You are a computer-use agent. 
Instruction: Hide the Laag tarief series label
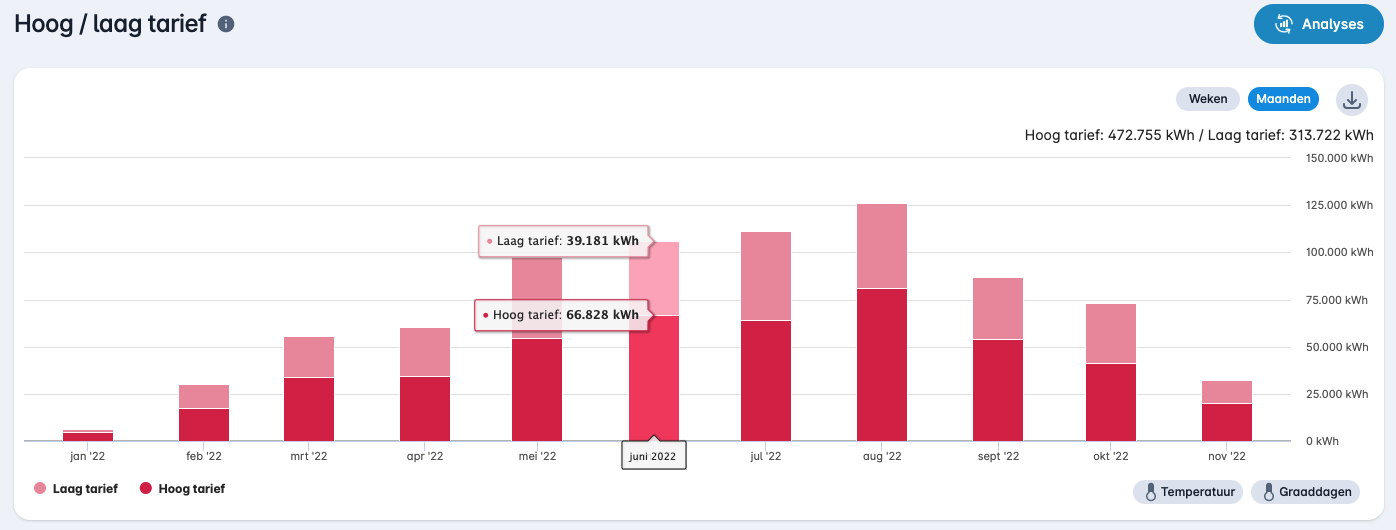pyautogui.click(x=85, y=489)
